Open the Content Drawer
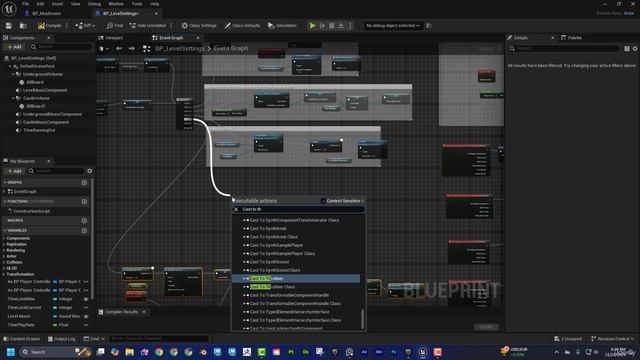 pos(22,339)
